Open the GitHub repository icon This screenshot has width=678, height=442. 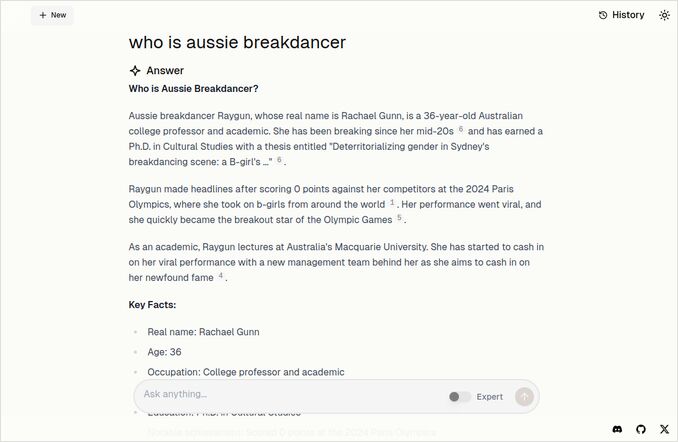click(x=641, y=429)
